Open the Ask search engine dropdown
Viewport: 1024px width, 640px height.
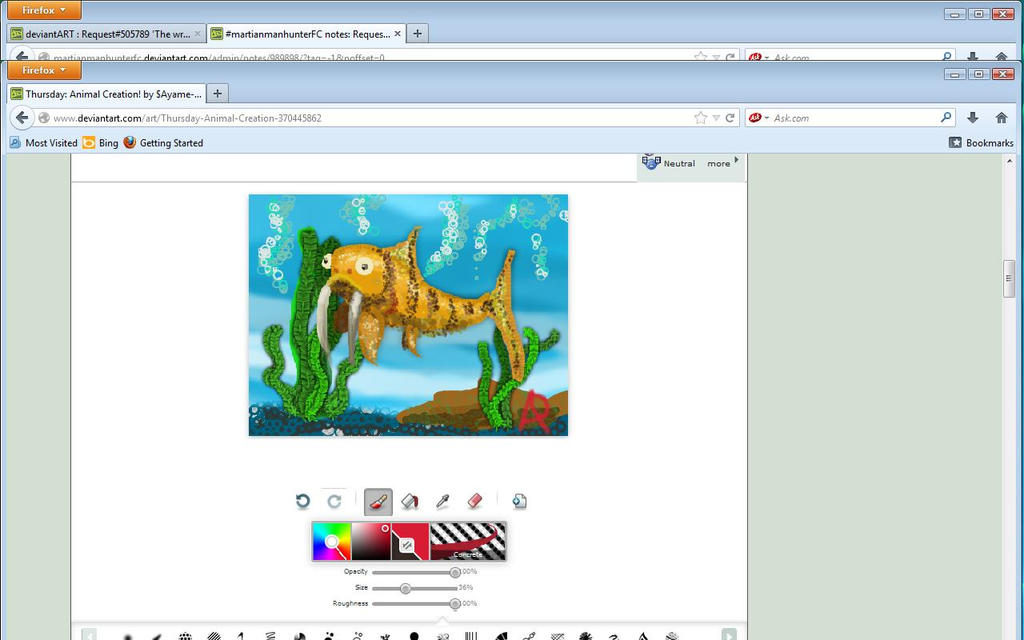pos(758,118)
